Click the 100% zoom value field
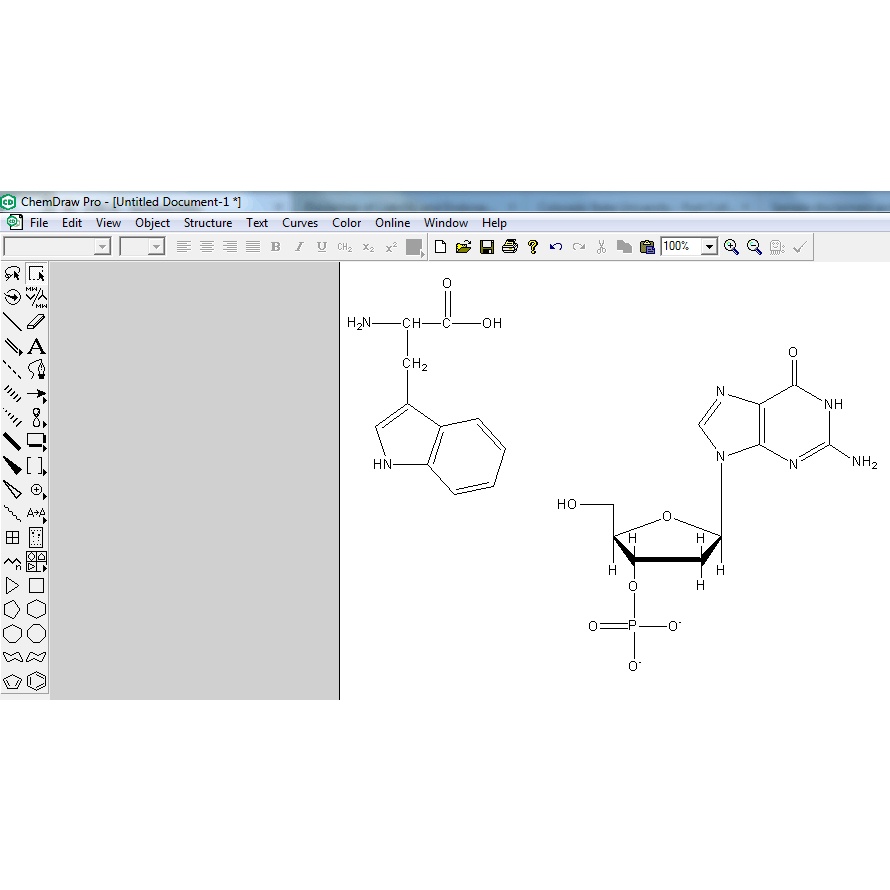Image resolution: width=890 pixels, height=890 pixels. tap(681, 247)
